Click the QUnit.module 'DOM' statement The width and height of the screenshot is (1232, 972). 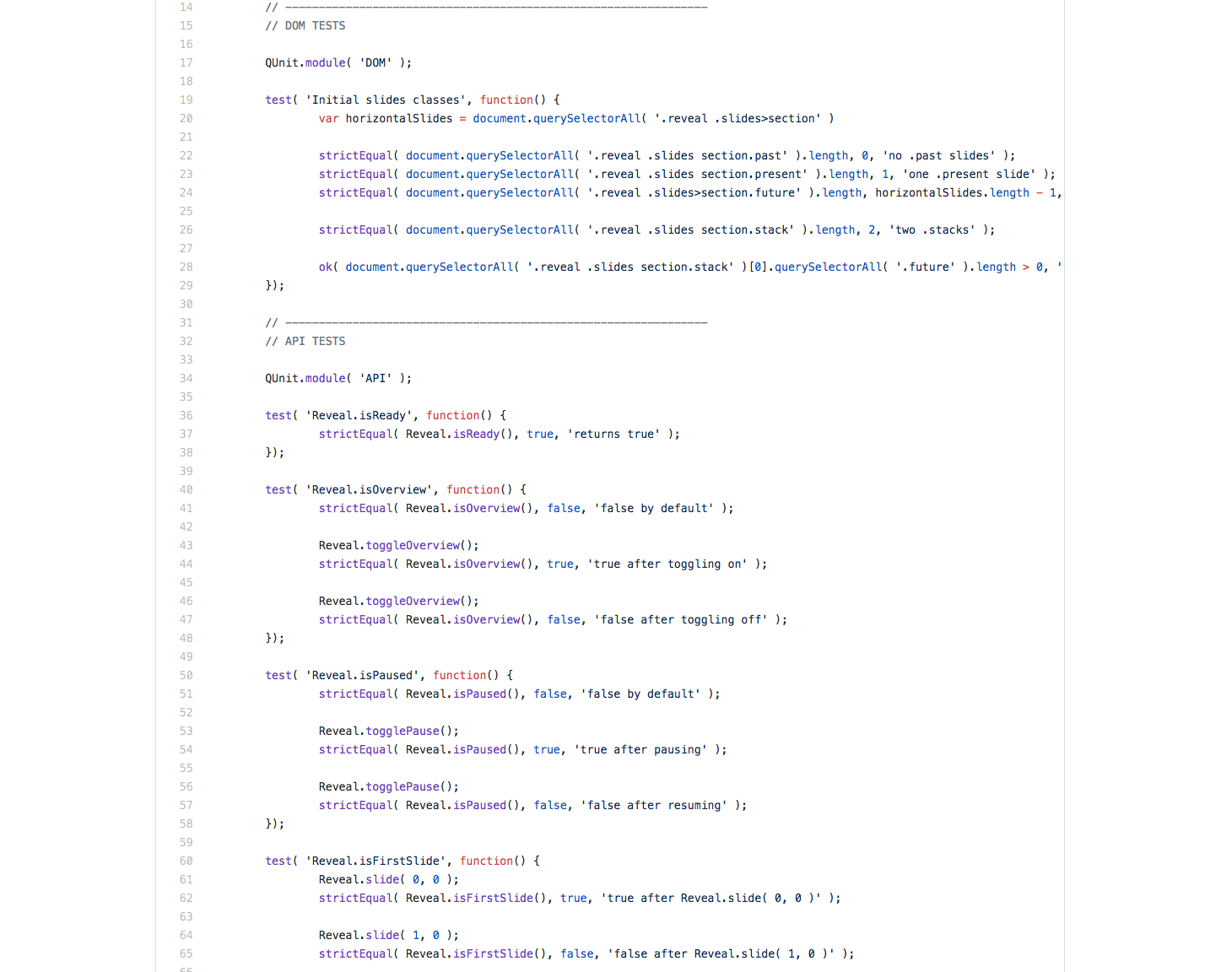click(336, 62)
